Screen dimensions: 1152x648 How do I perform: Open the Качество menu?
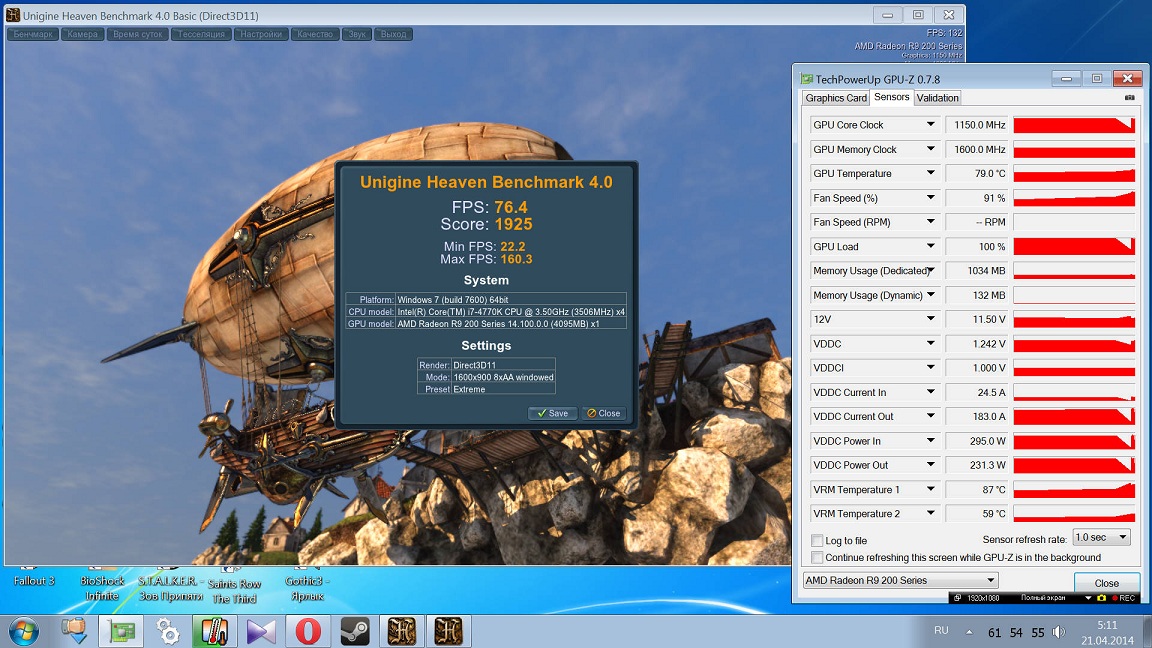(x=315, y=34)
